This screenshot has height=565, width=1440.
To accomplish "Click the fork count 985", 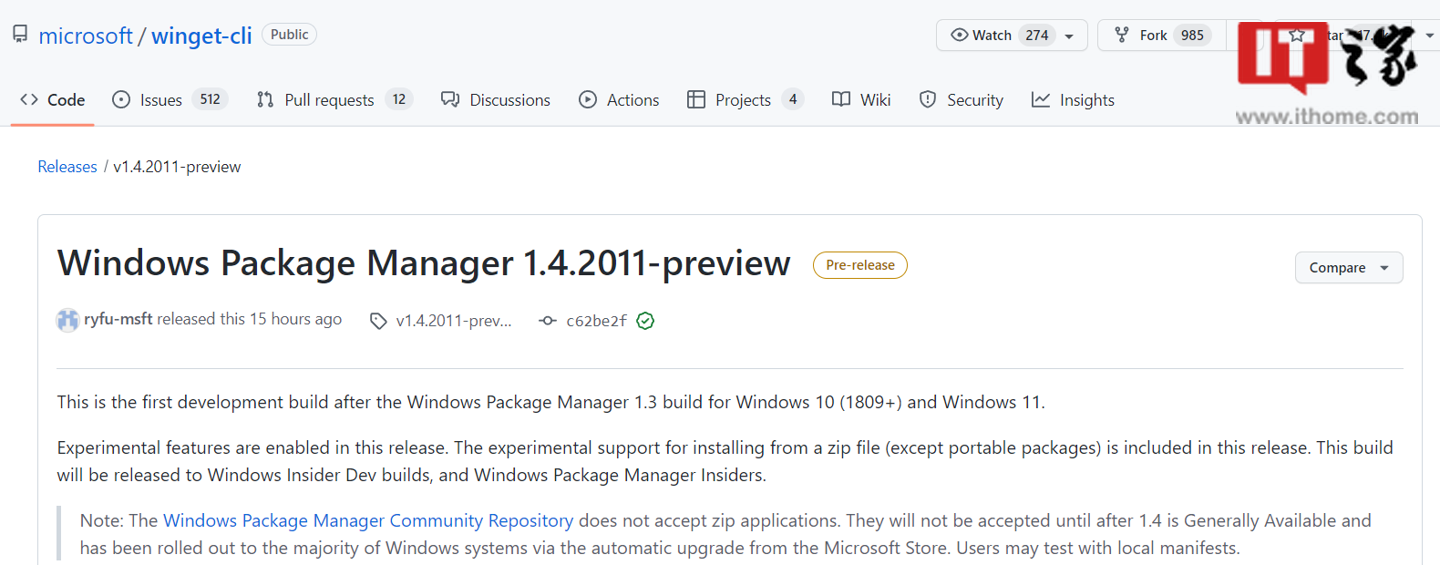I will click(1192, 35).
